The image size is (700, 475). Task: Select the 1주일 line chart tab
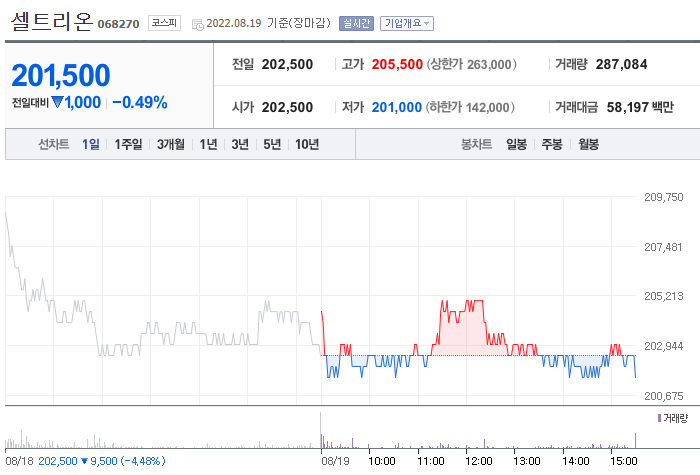[128, 144]
